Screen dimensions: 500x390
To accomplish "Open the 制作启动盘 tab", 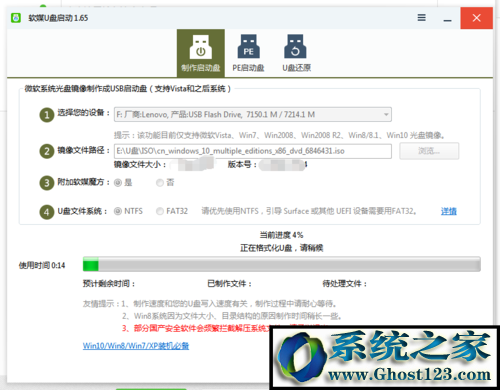I will [201, 53].
